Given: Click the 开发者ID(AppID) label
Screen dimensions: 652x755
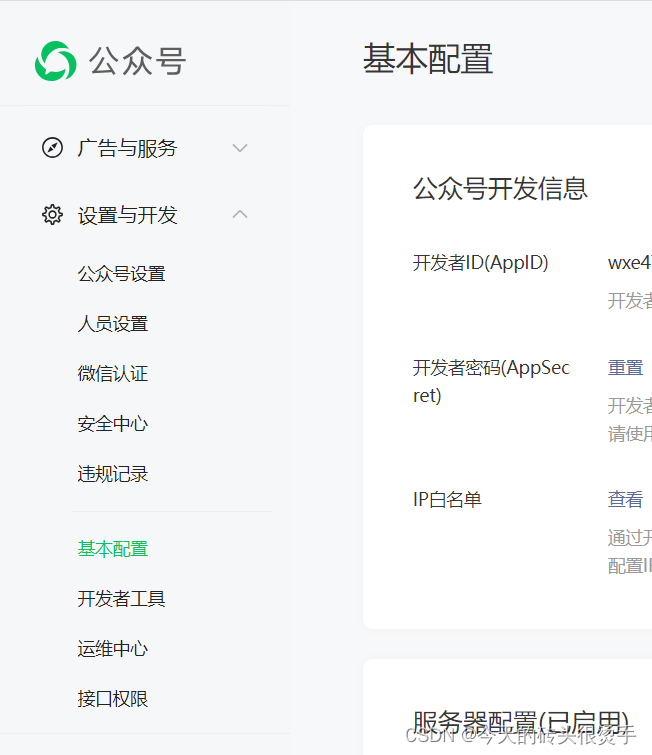Looking at the screenshot, I should (x=481, y=263).
